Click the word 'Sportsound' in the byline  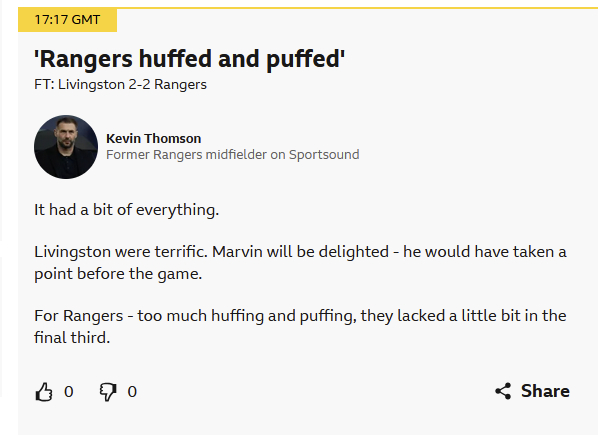326,155
